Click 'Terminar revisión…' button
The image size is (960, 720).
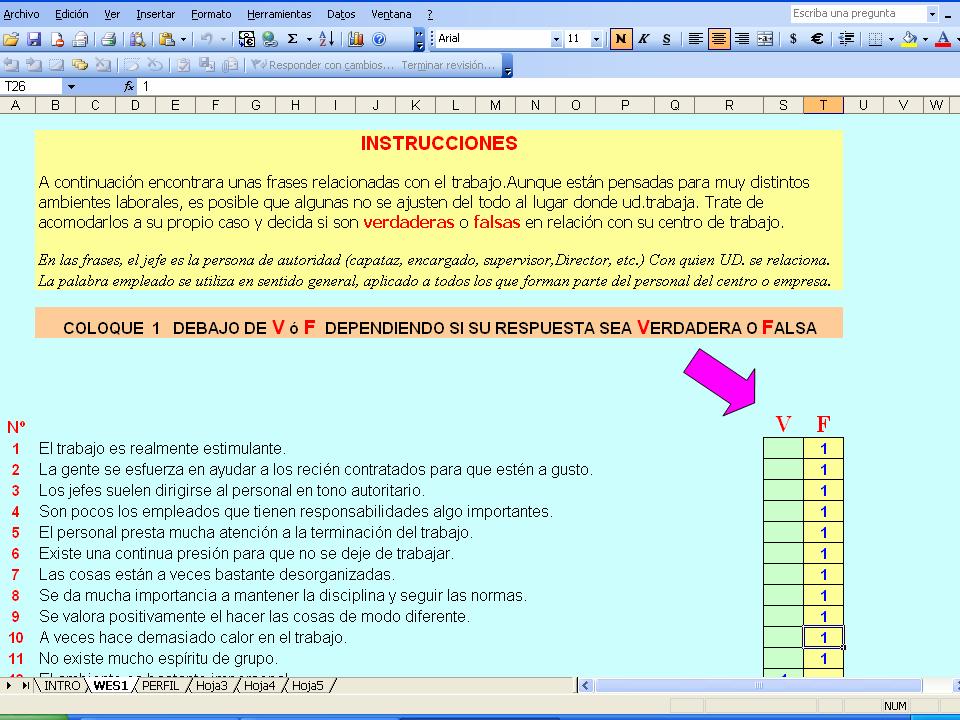pos(448,65)
